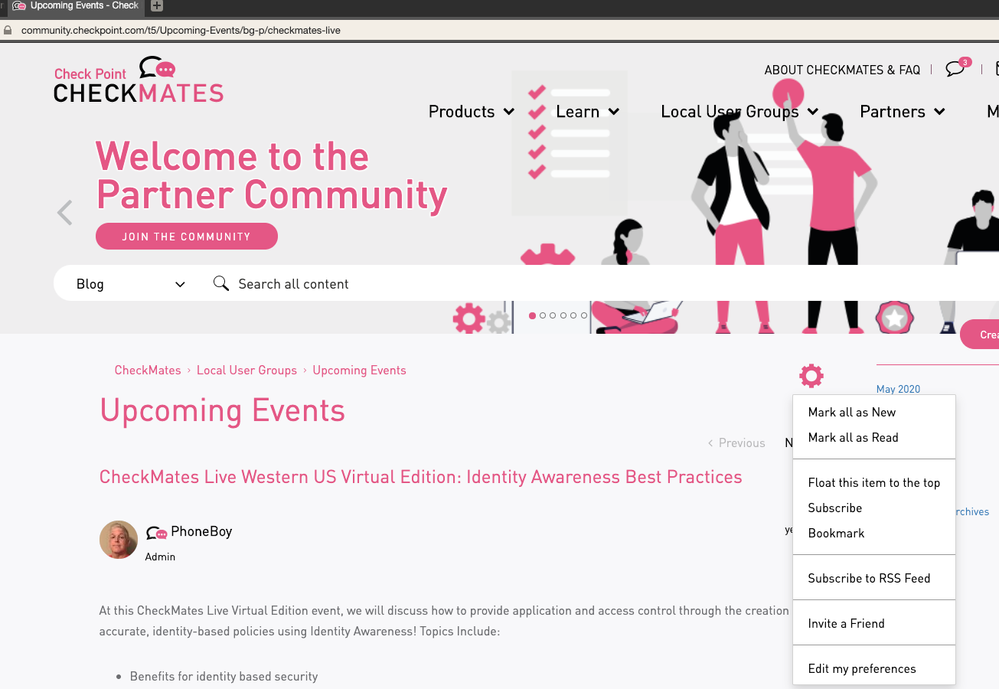Click Local User Groups breadcrumb link
This screenshot has width=999, height=689.
click(247, 370)
